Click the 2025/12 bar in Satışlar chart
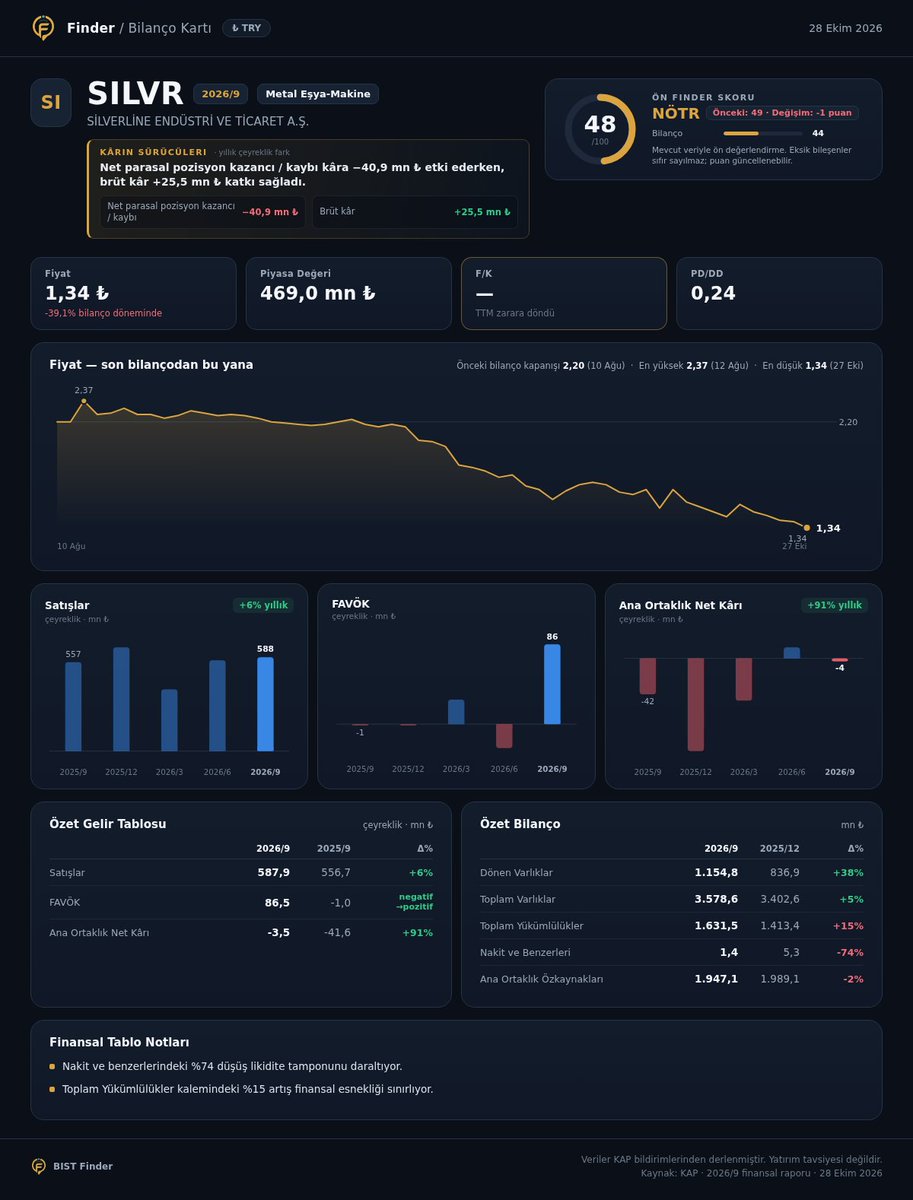Screen dimensions: 913x1200 [x=121, y=699]
